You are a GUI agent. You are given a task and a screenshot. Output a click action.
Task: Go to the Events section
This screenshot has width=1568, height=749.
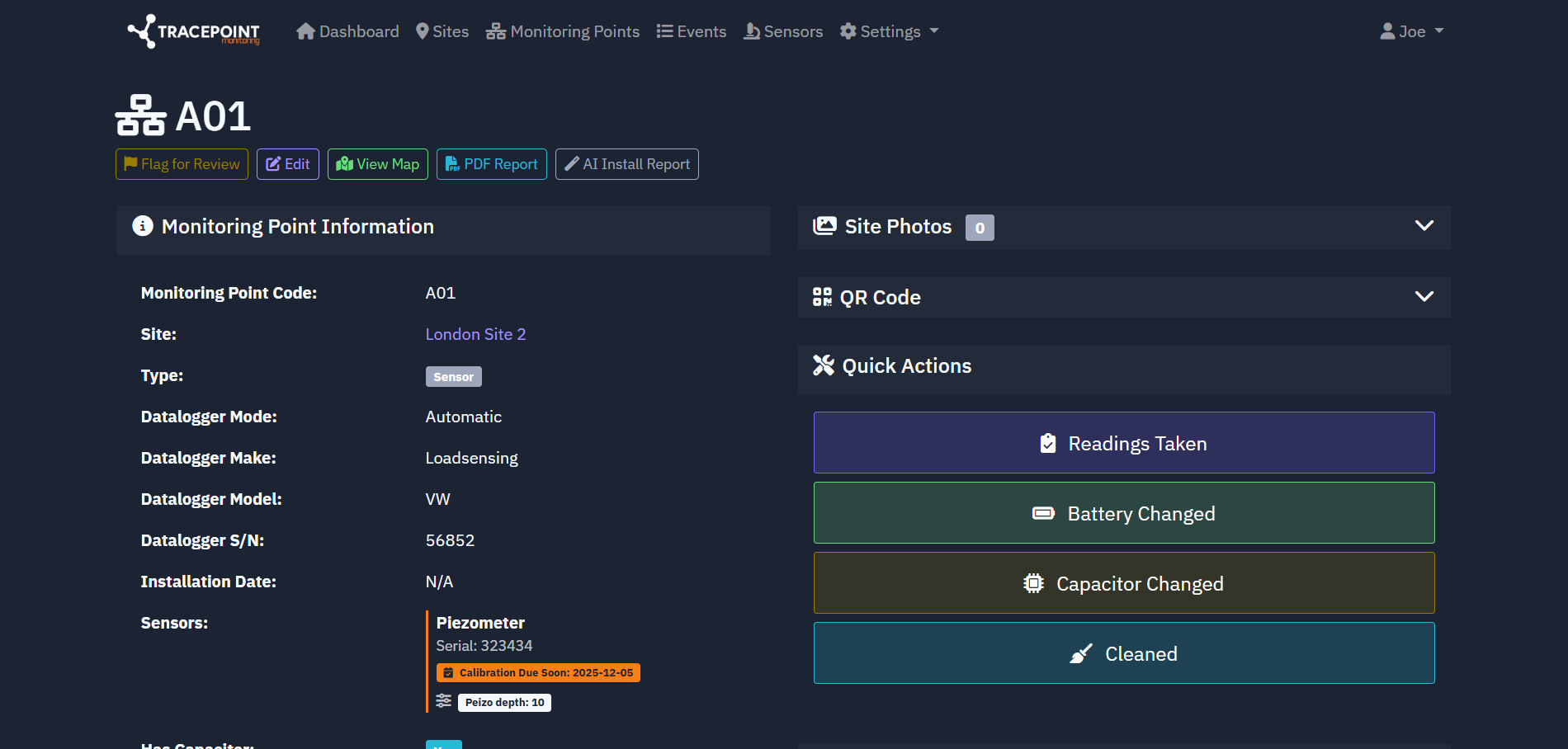click(x=692, y=31)
